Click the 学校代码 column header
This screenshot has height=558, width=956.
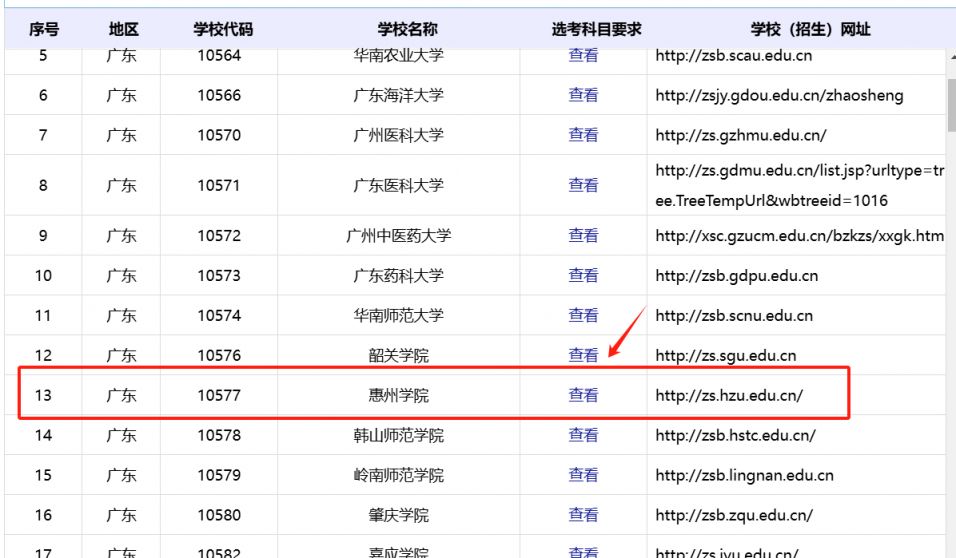coord(223,29)
